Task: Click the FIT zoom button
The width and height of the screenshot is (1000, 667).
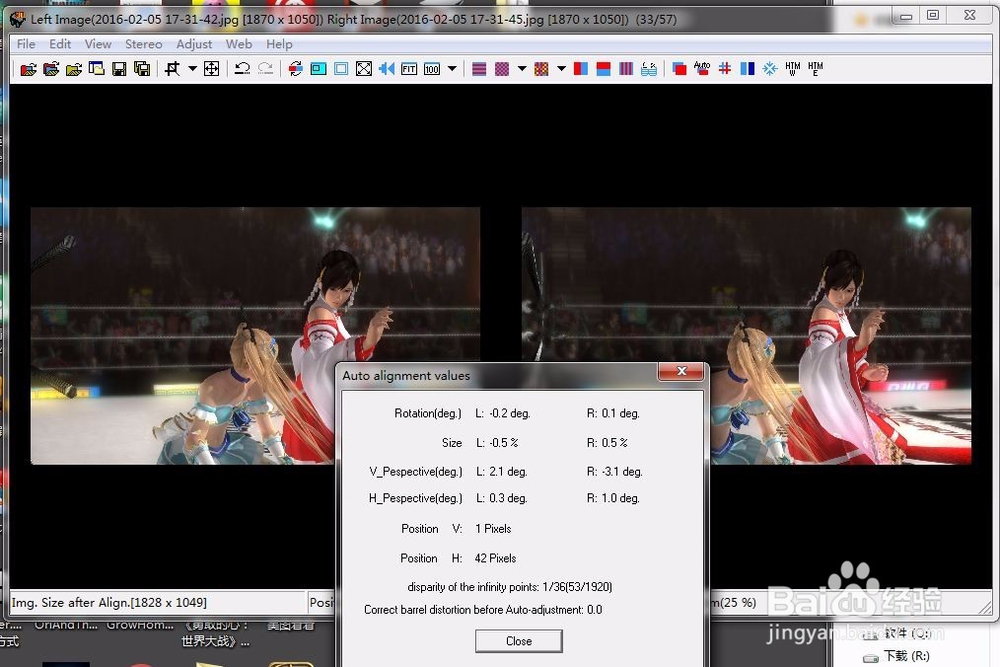Action: 409,69
